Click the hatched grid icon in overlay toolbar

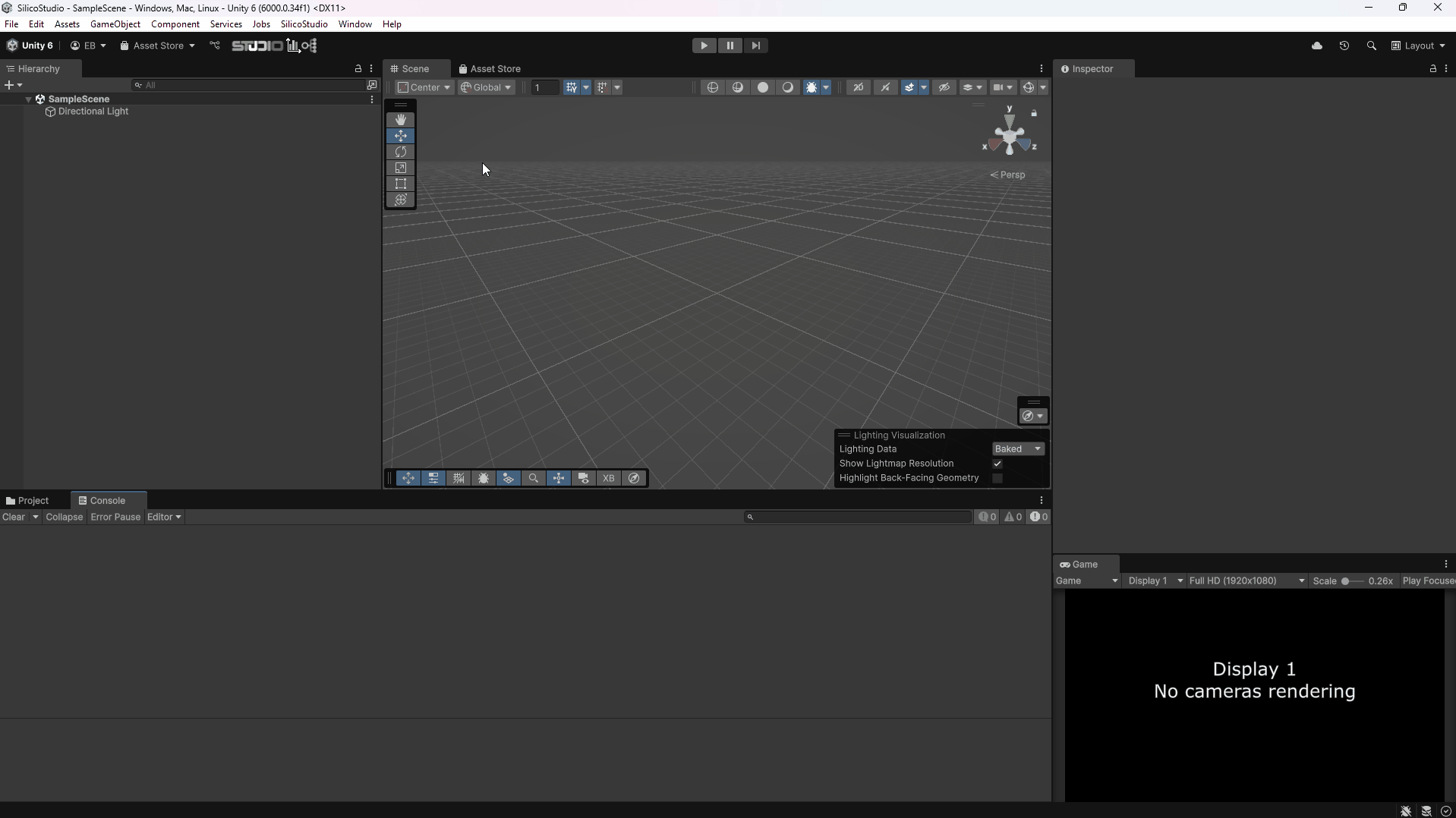coord(459,478)
